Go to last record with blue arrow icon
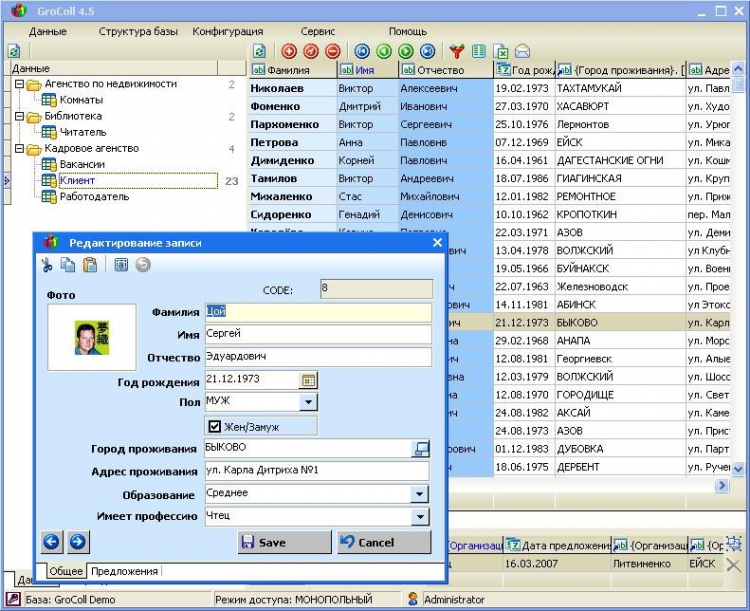The height and width of the screenshot is (611, 750). coord(428,51)
